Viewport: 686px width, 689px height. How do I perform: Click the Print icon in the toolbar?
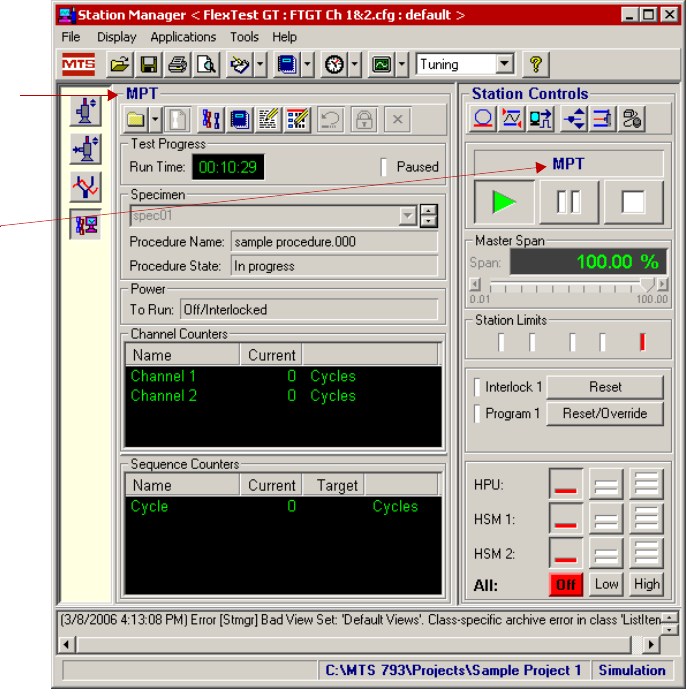[178, 65]
